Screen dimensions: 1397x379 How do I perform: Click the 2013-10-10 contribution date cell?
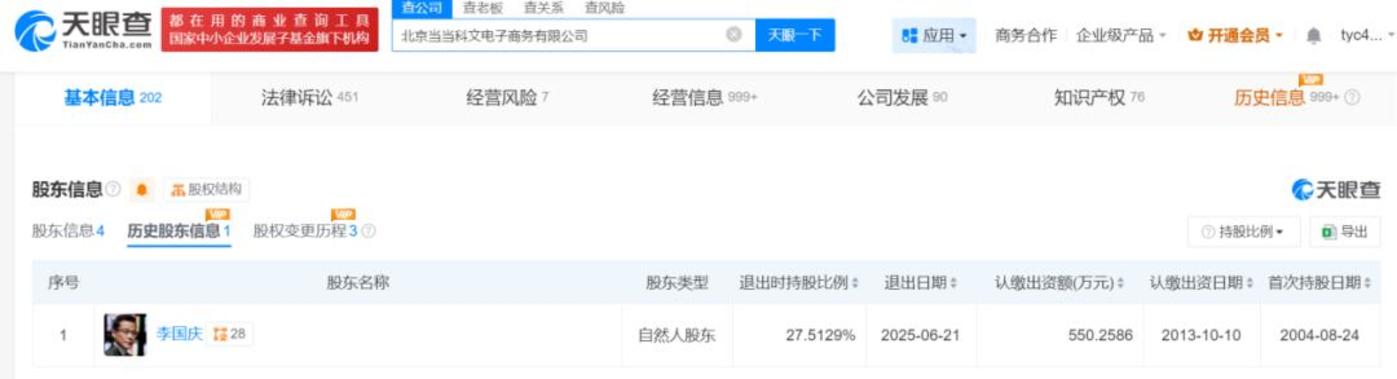tap(1201, 335)
